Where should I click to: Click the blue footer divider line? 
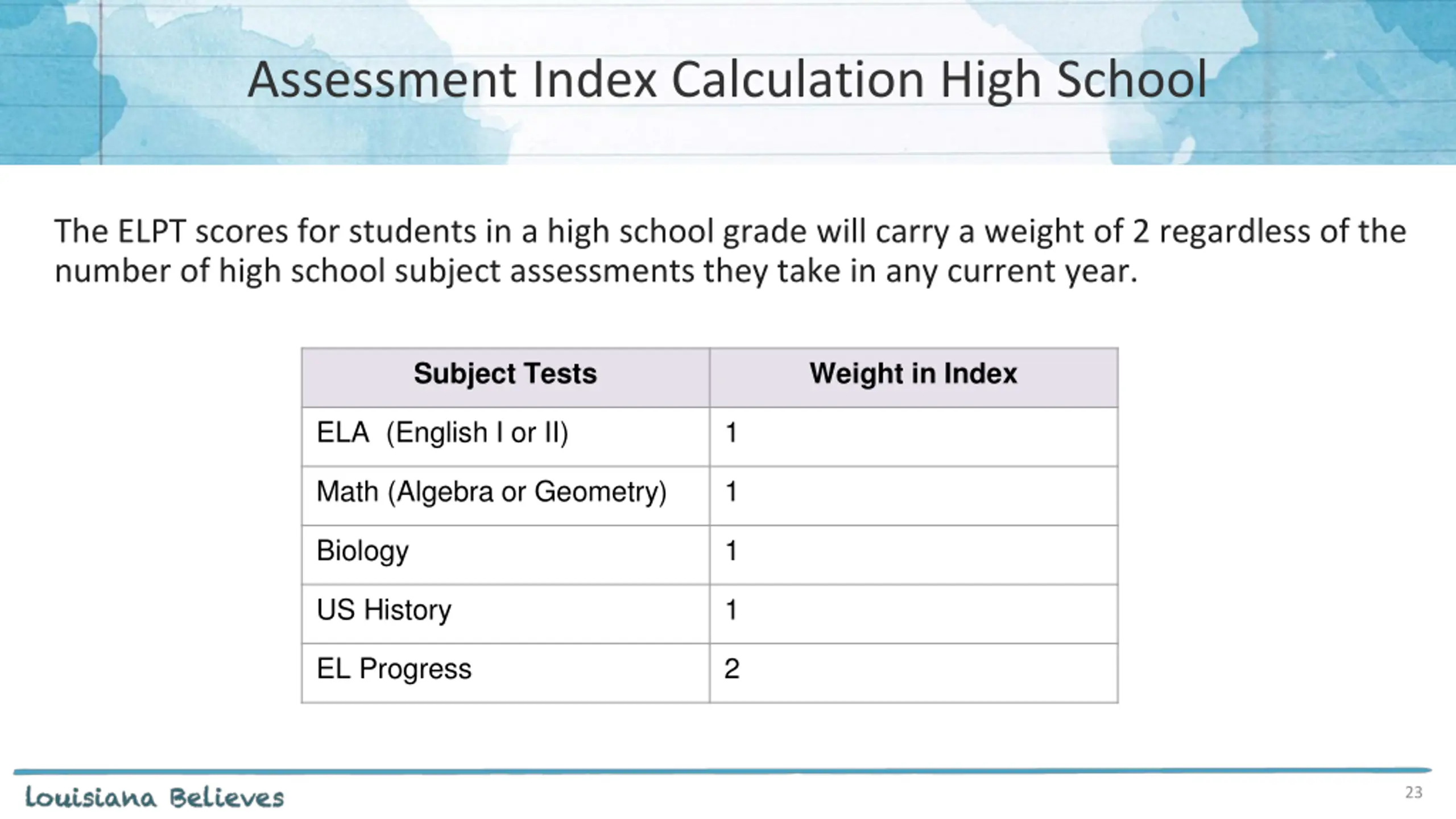coord(722,771)
